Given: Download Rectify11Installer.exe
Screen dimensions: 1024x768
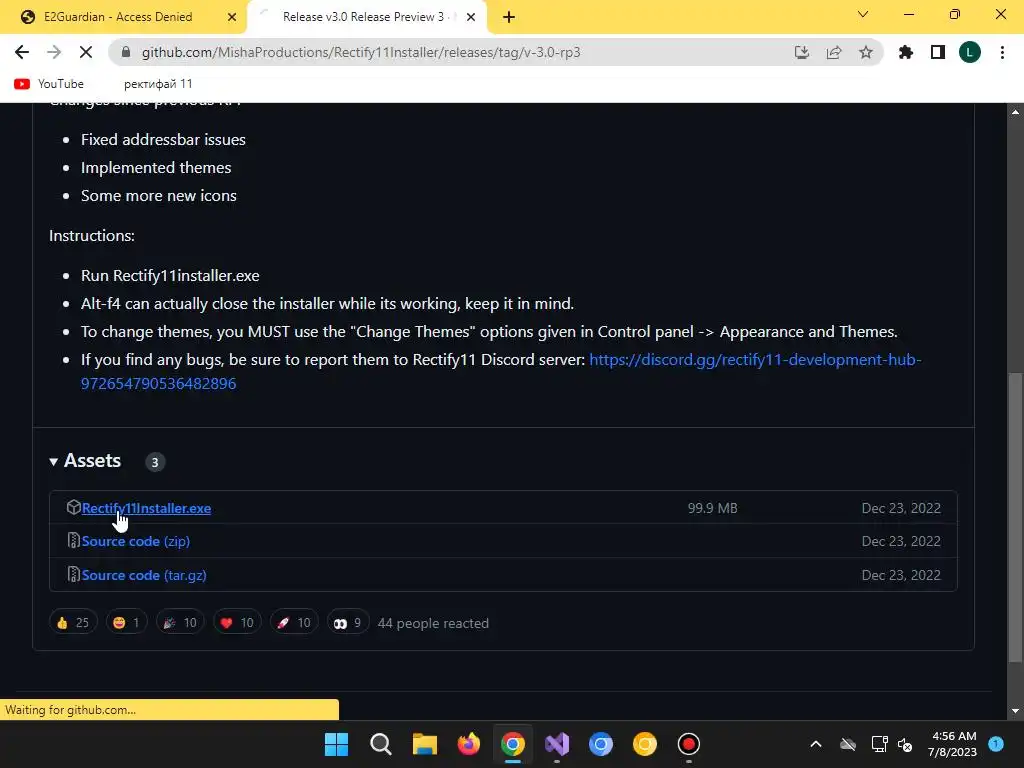Looking at the screenshot, I should point(146,508).
